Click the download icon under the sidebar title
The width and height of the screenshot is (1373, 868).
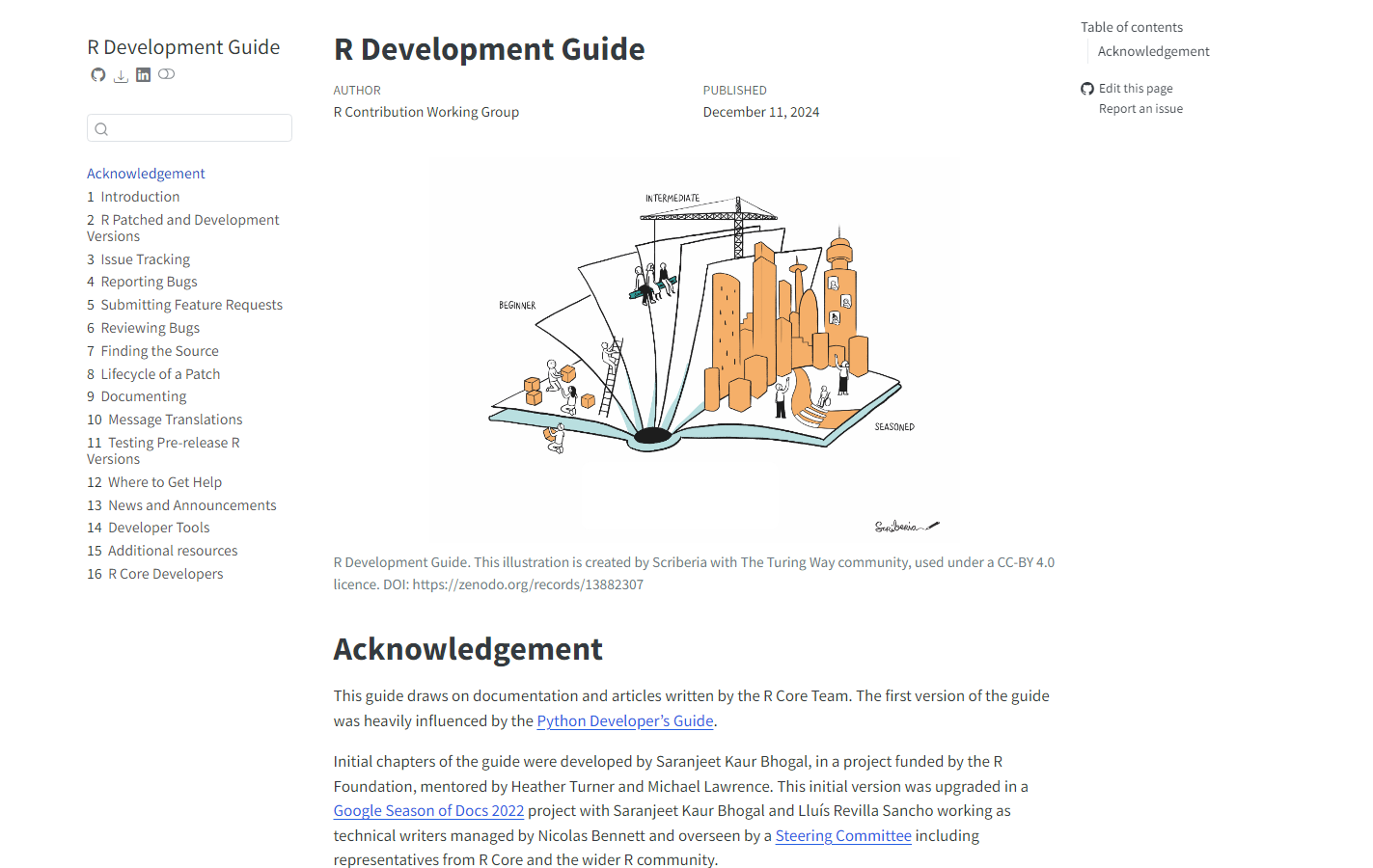[x=121, y=76]
